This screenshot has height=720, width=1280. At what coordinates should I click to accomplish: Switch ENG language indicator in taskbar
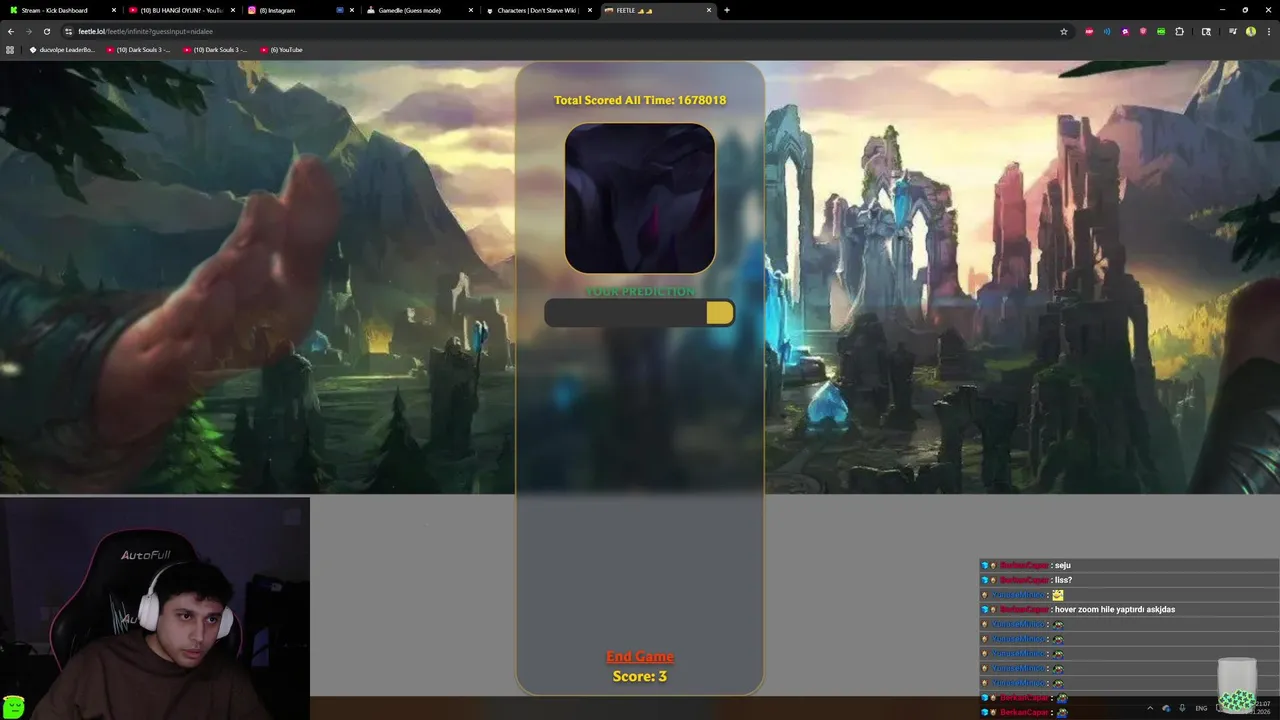coord(1201,708)
